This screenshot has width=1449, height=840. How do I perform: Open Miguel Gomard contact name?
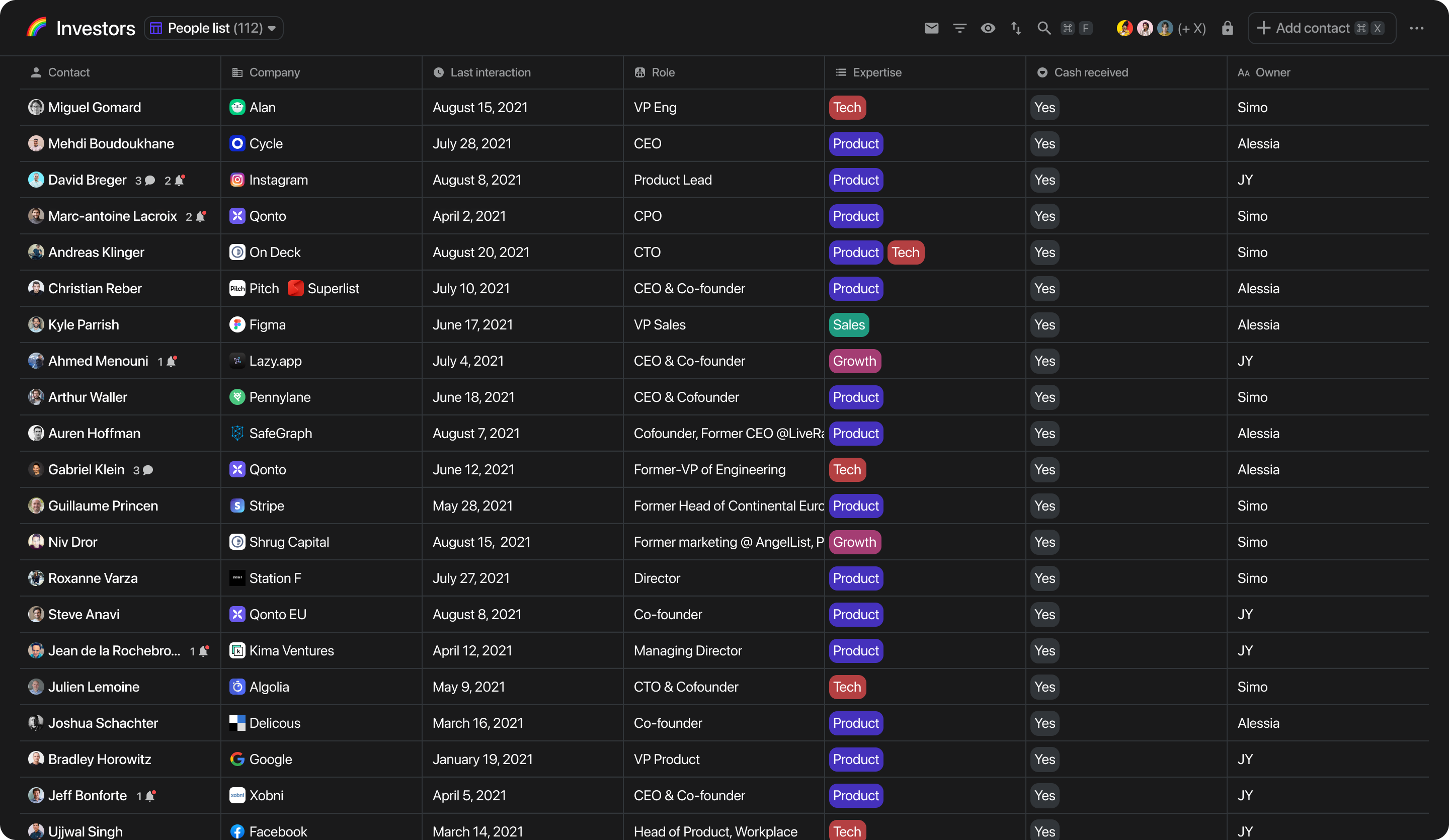pyautogui.click(x=94, y=108)
